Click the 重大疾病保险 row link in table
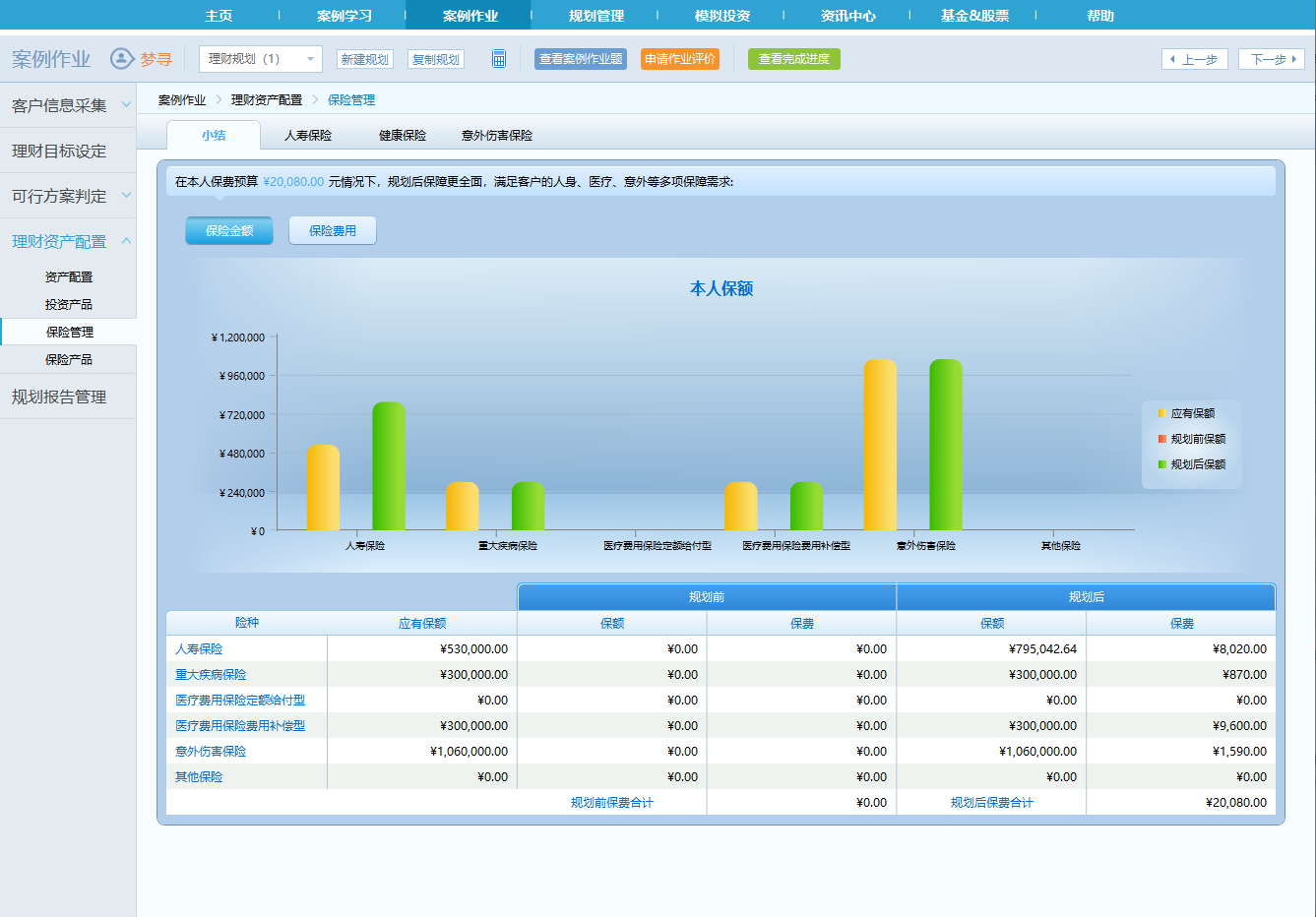 click(211, 675)
